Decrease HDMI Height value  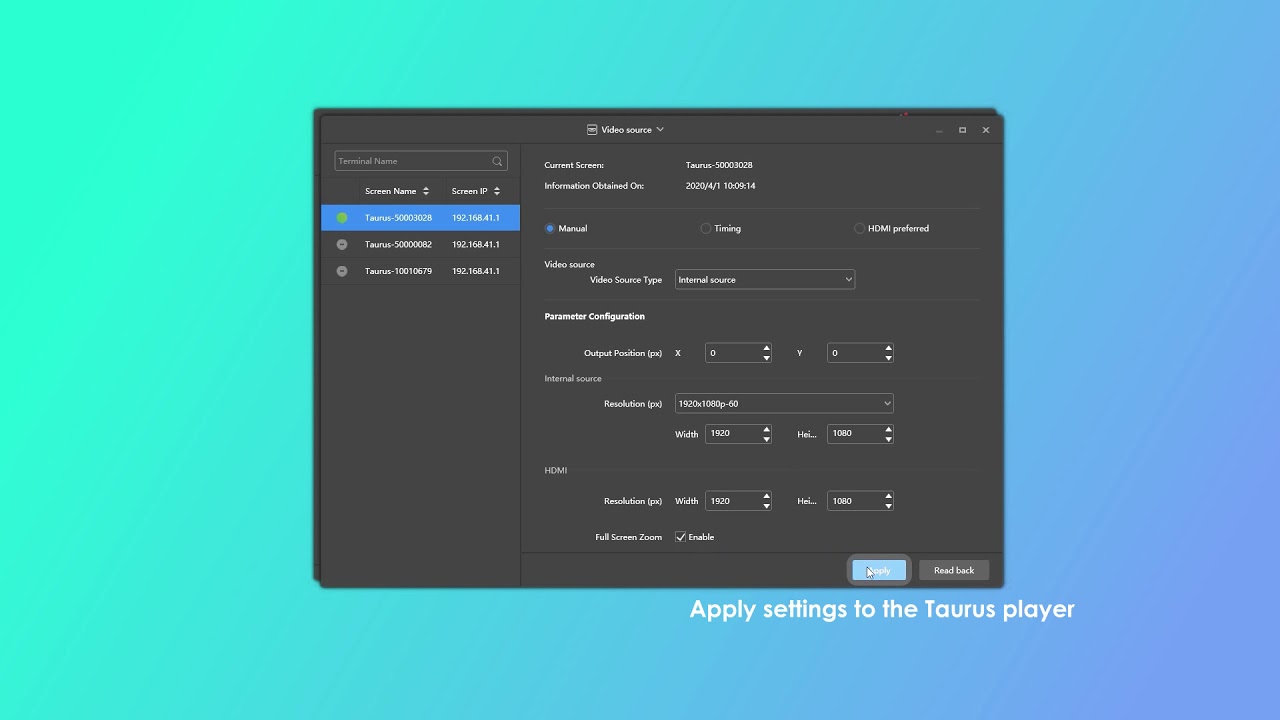888,506
